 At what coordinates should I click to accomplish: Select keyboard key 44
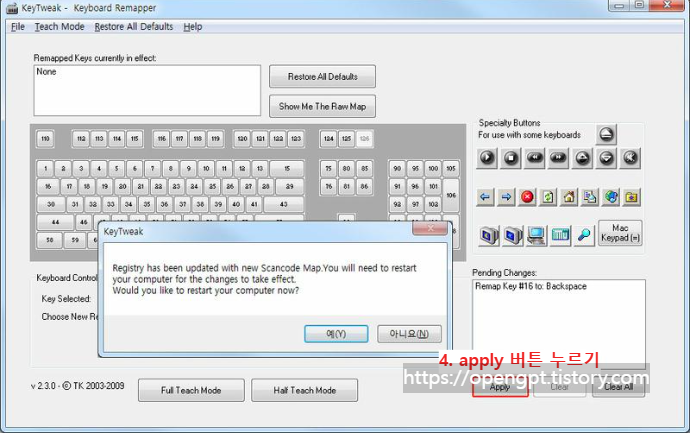55,222
